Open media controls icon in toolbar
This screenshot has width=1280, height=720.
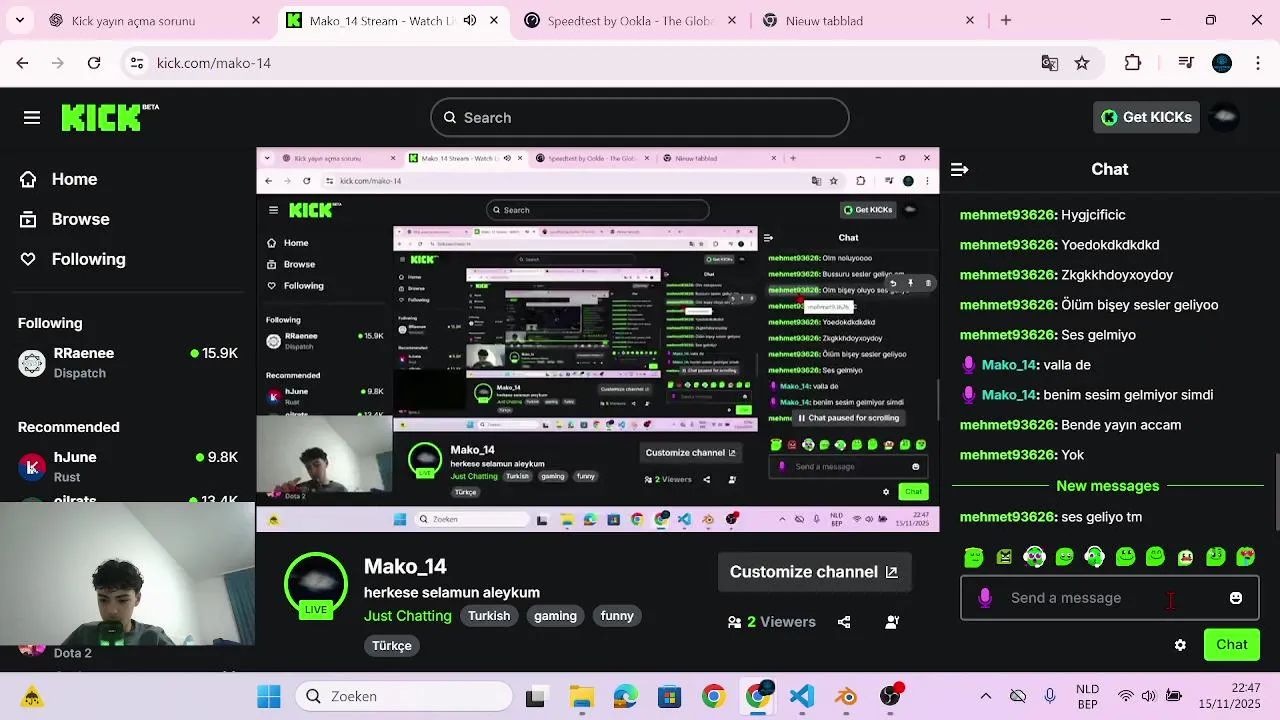click(x=1186, y=63)
